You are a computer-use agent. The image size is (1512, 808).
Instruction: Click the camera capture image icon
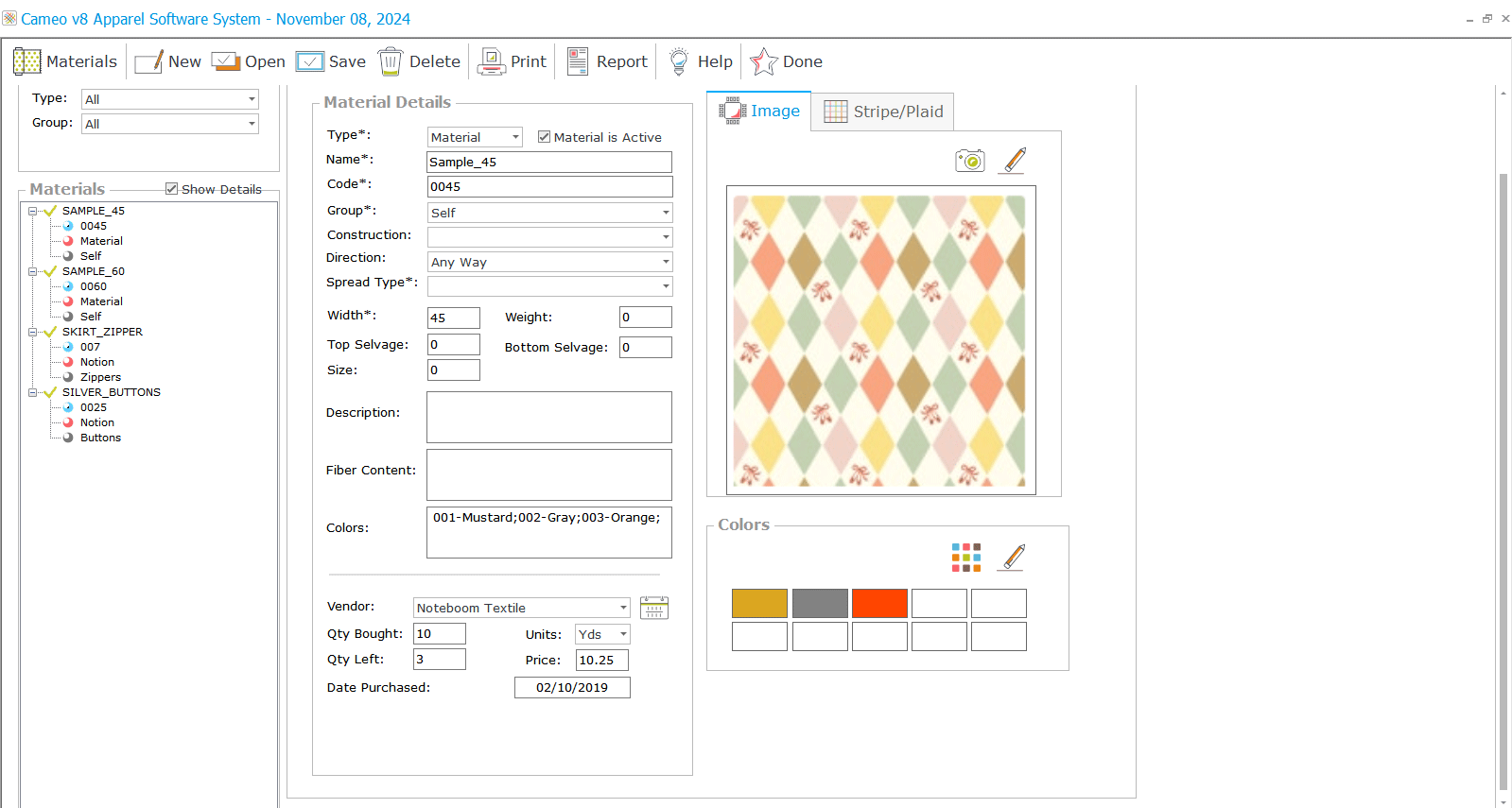point(970,161)
